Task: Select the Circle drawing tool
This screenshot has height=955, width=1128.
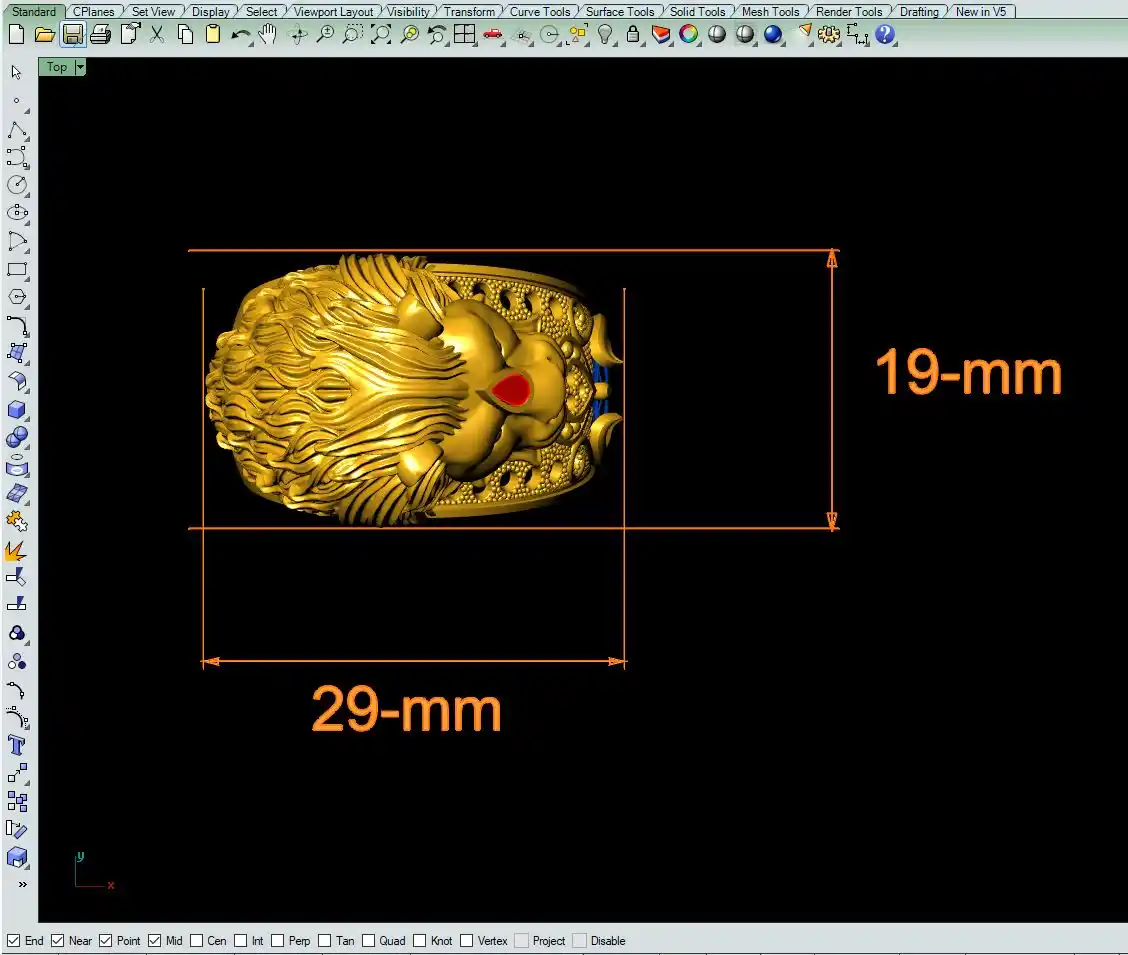Action: click(17, 185)
